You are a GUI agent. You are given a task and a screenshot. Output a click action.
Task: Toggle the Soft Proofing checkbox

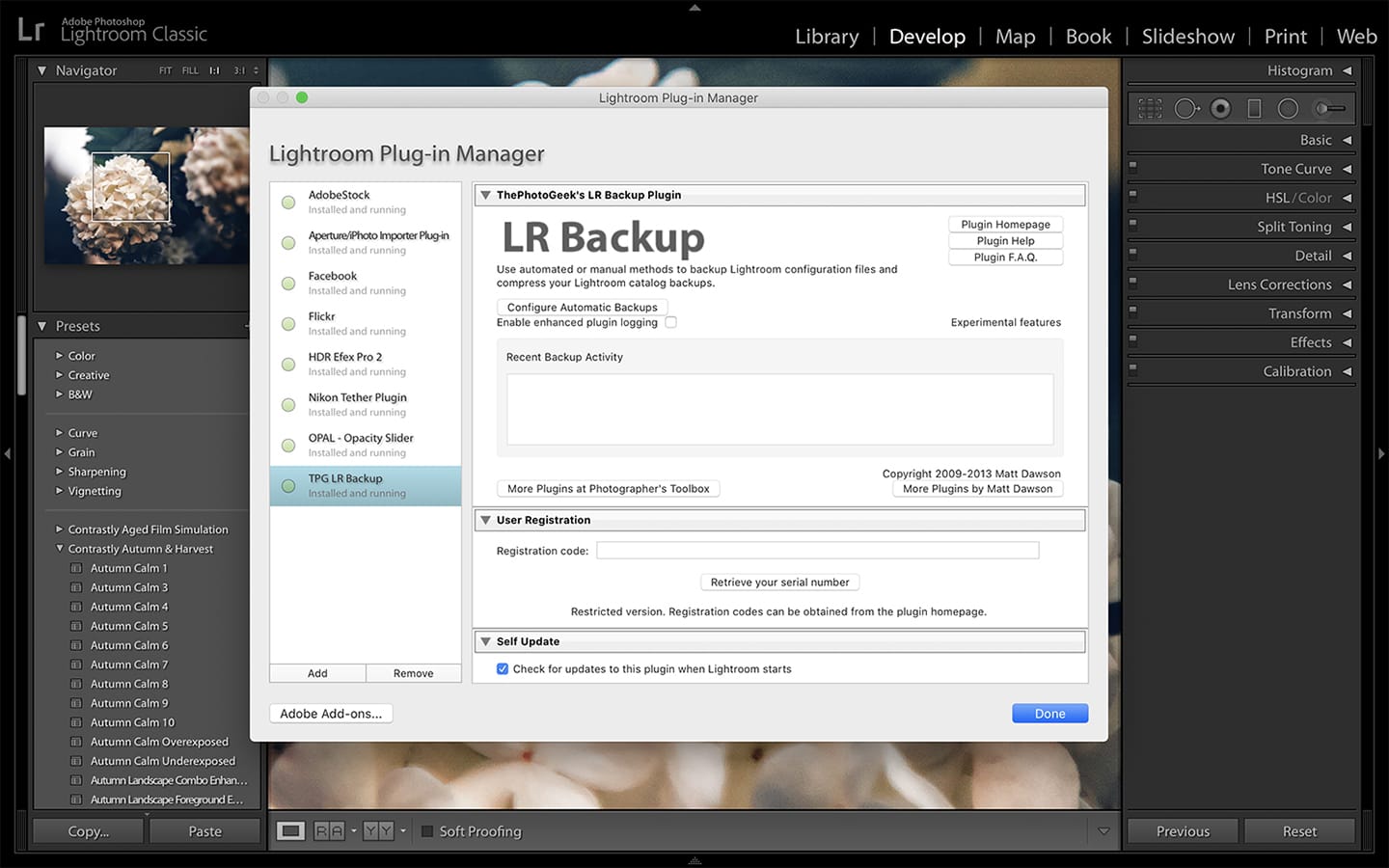click(x=427, y=831)
